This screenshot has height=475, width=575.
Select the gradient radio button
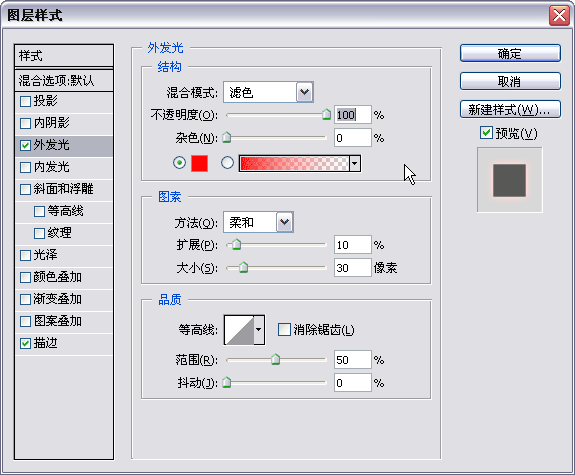pyautogui.click(x=227, y=162)
